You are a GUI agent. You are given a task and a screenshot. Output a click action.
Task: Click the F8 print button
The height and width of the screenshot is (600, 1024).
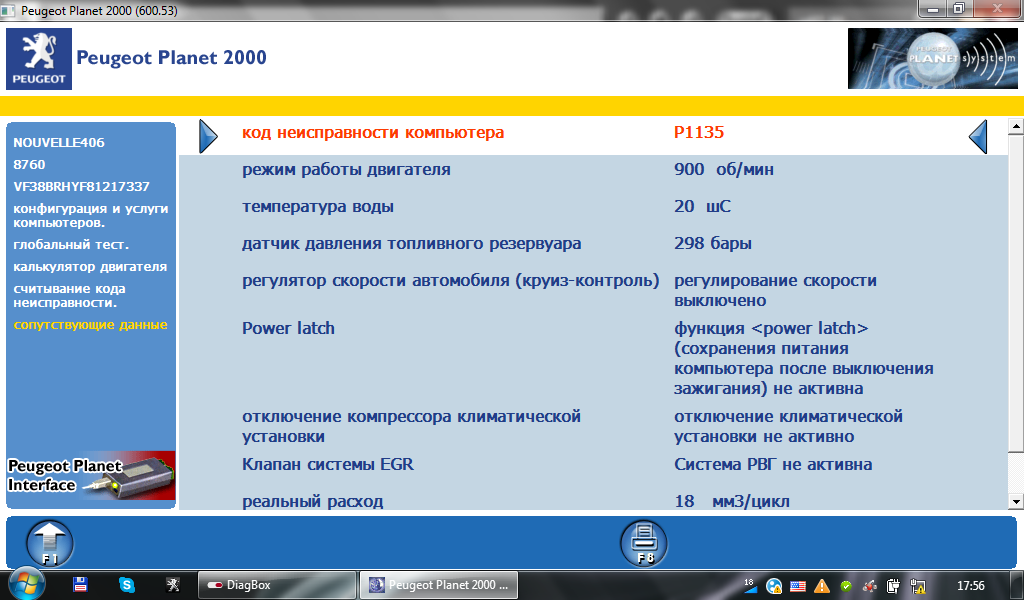(x=645, y=544)
